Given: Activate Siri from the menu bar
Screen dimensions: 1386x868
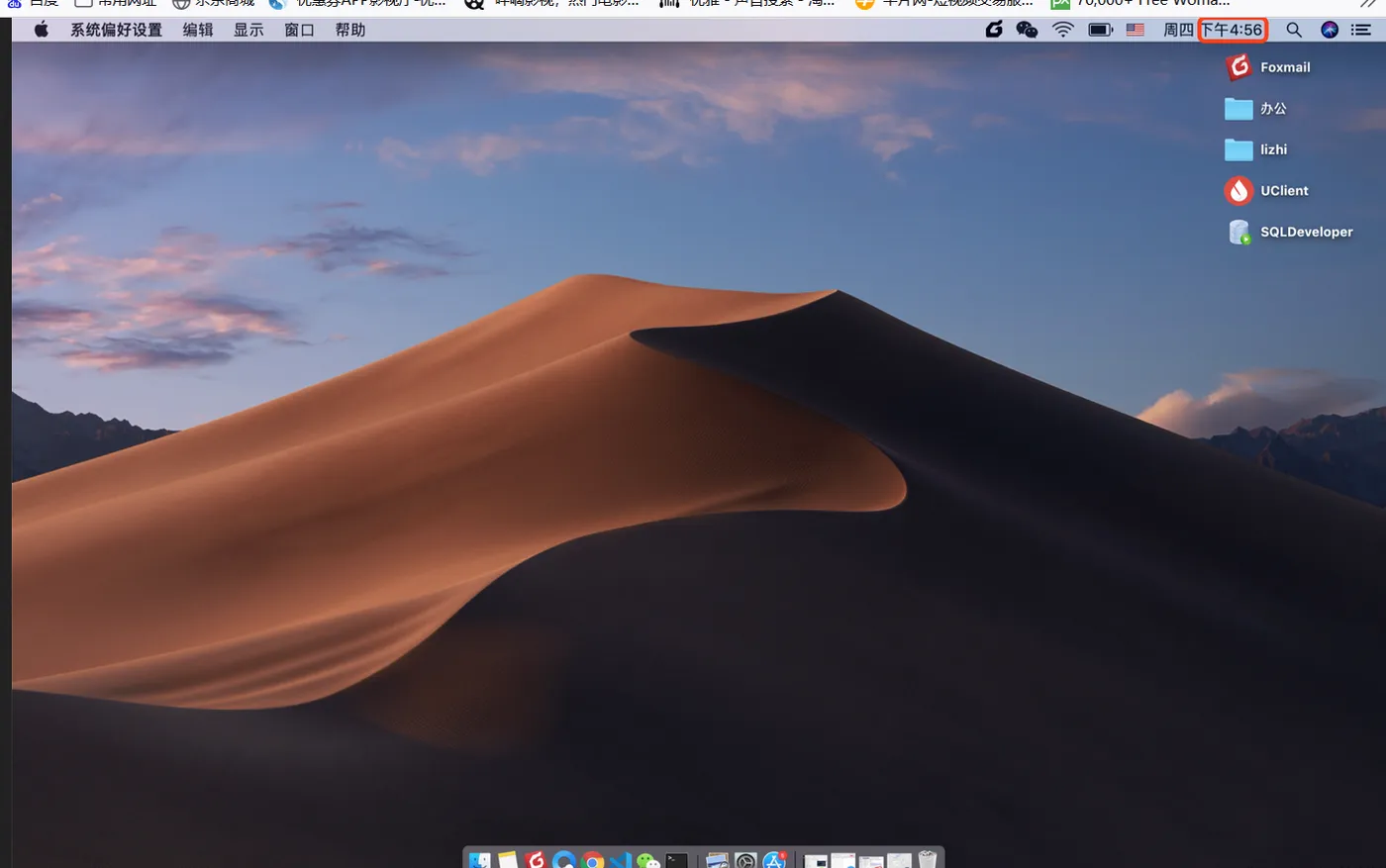Looking at the screenshot, I should pos(1330,30).
